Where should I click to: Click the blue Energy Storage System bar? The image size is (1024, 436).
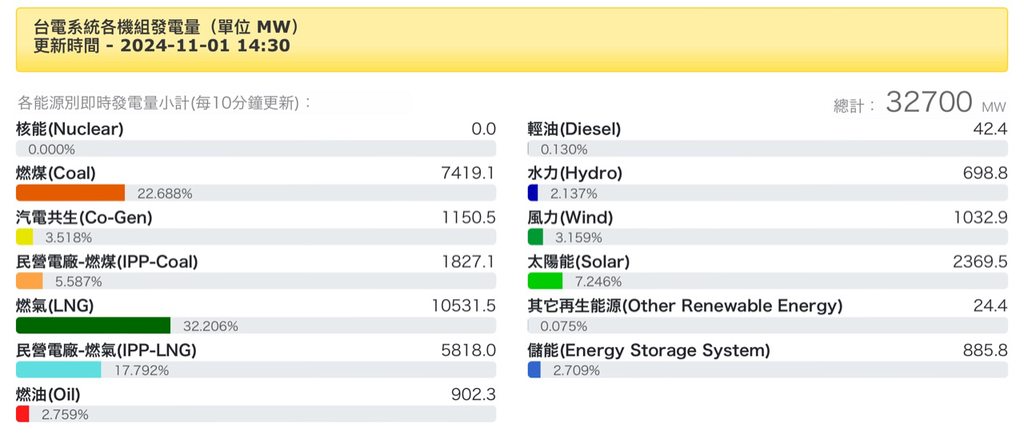[534, 370]
